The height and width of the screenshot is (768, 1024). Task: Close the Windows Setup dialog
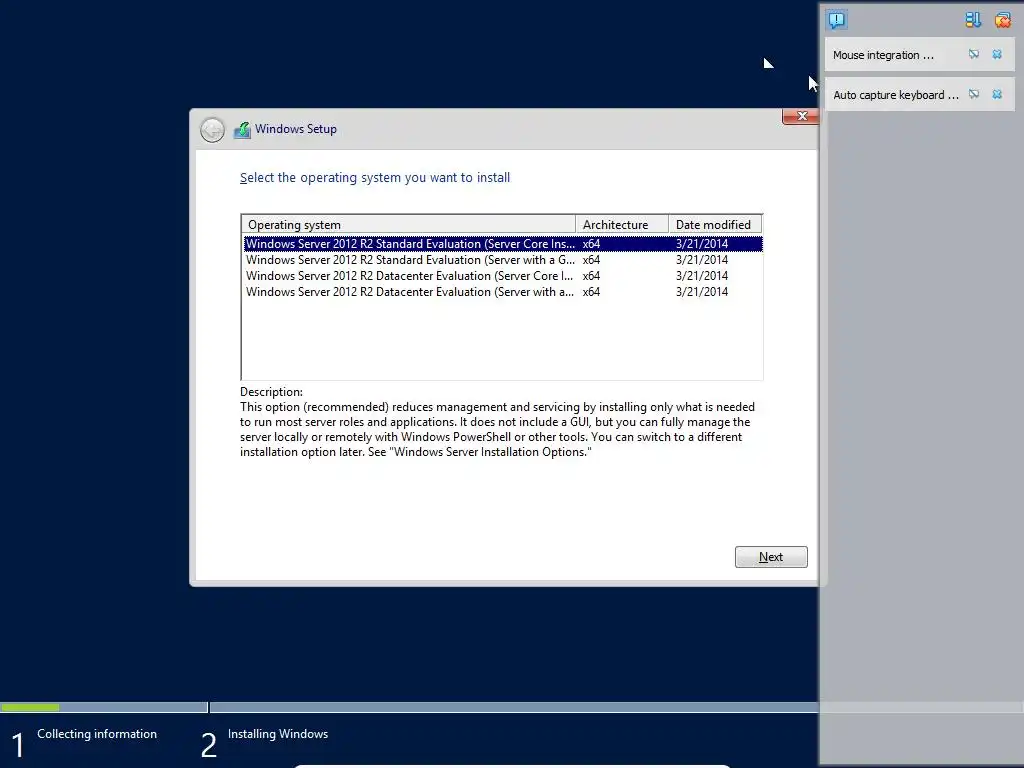(801, 116)
